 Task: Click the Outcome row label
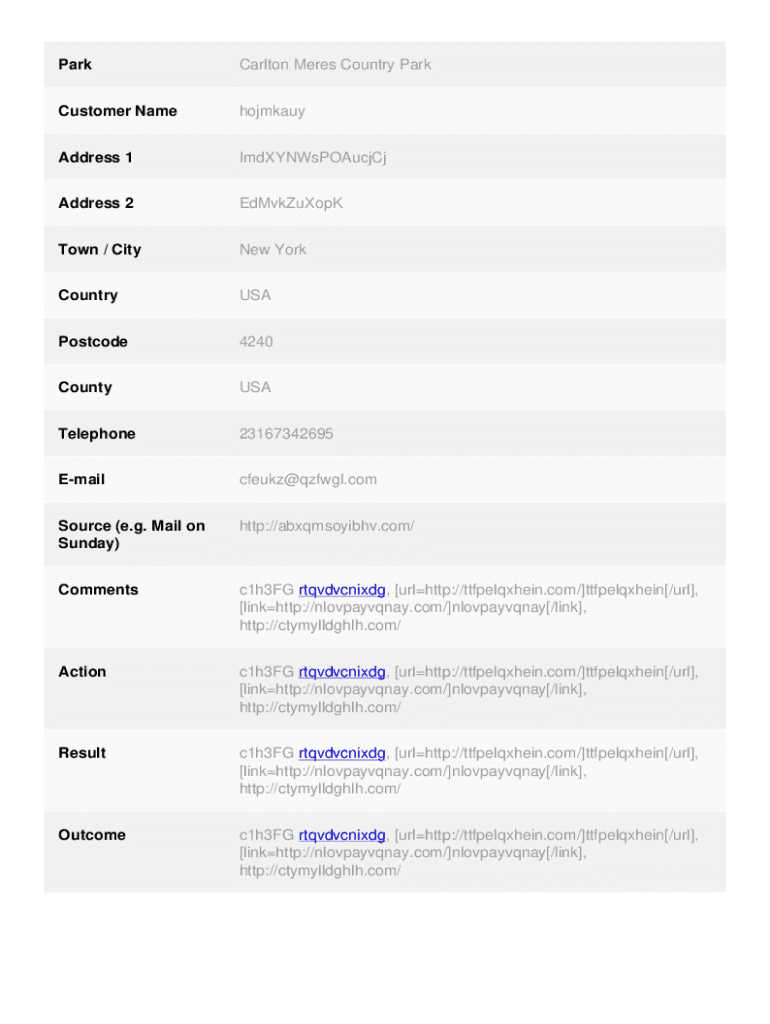click(92, 835)
